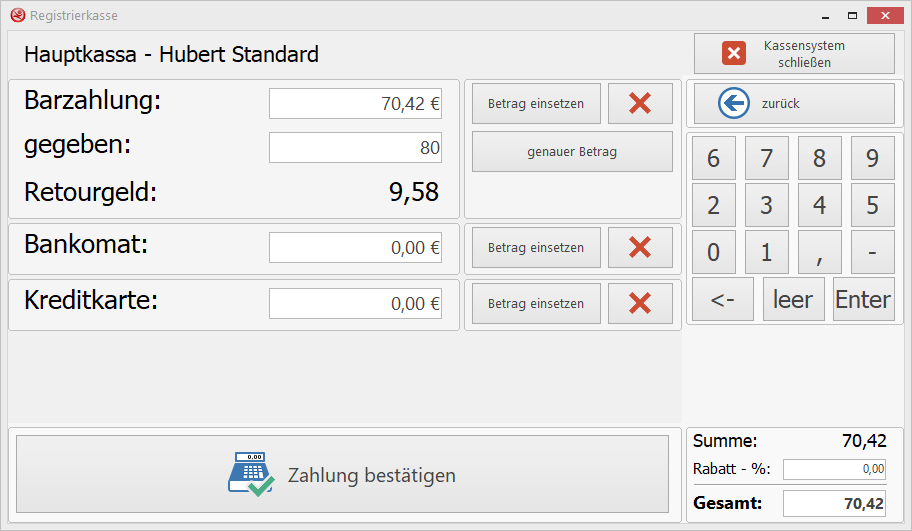Use 'Betrag einsetzen' for Kreditkarte

(536, 303)
